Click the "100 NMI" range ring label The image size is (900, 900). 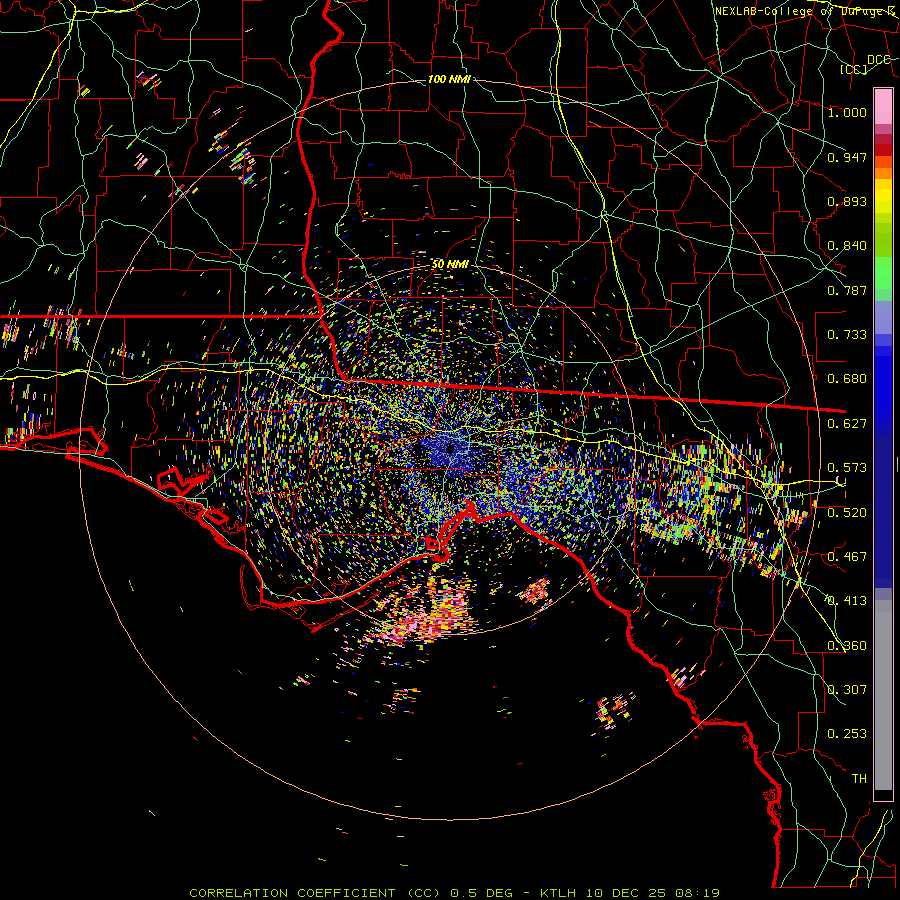[x=449, y=79]
